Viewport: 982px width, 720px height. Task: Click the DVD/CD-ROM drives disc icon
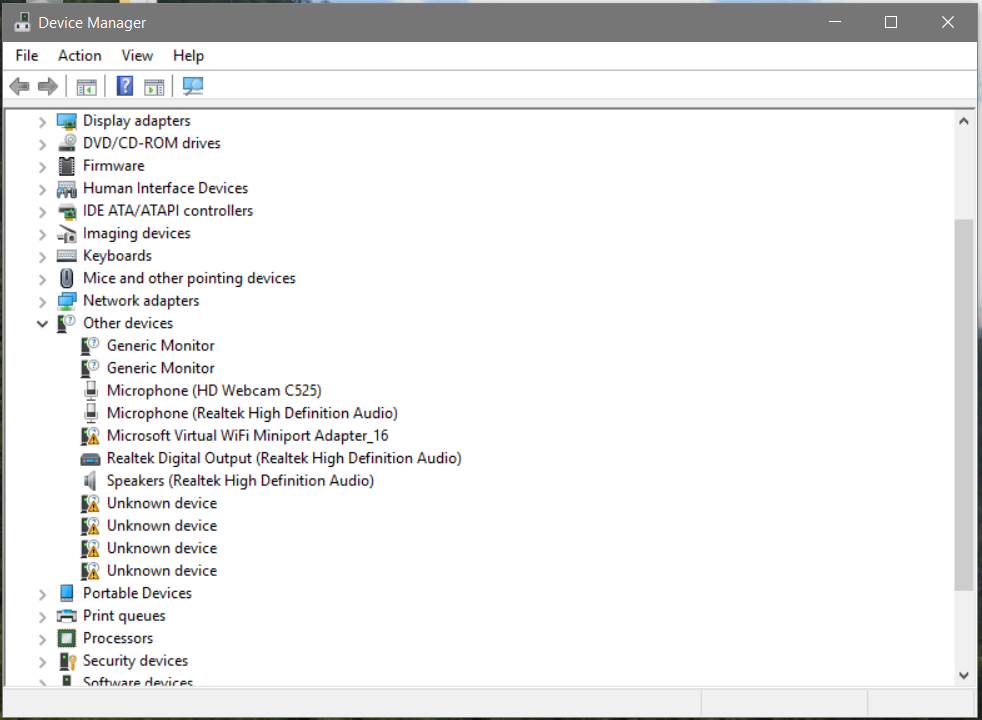tap(66, 143)
